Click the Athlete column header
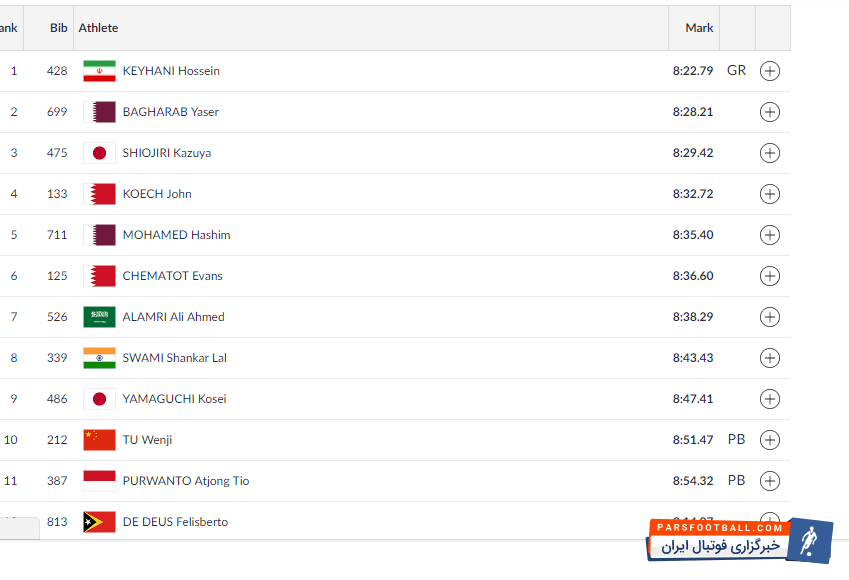The width and height of the screenshot is (849, 580). (99, 28)
